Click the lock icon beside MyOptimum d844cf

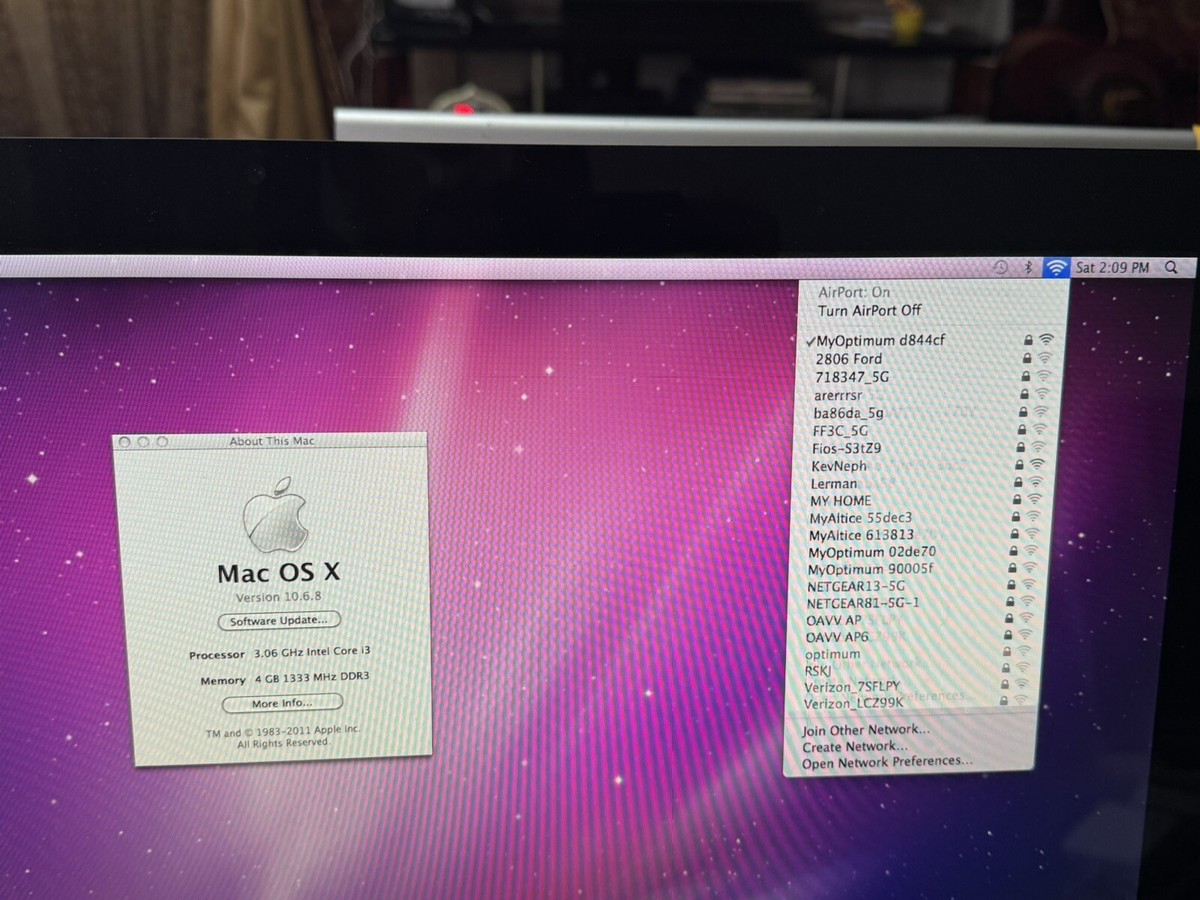[1028, 340]
